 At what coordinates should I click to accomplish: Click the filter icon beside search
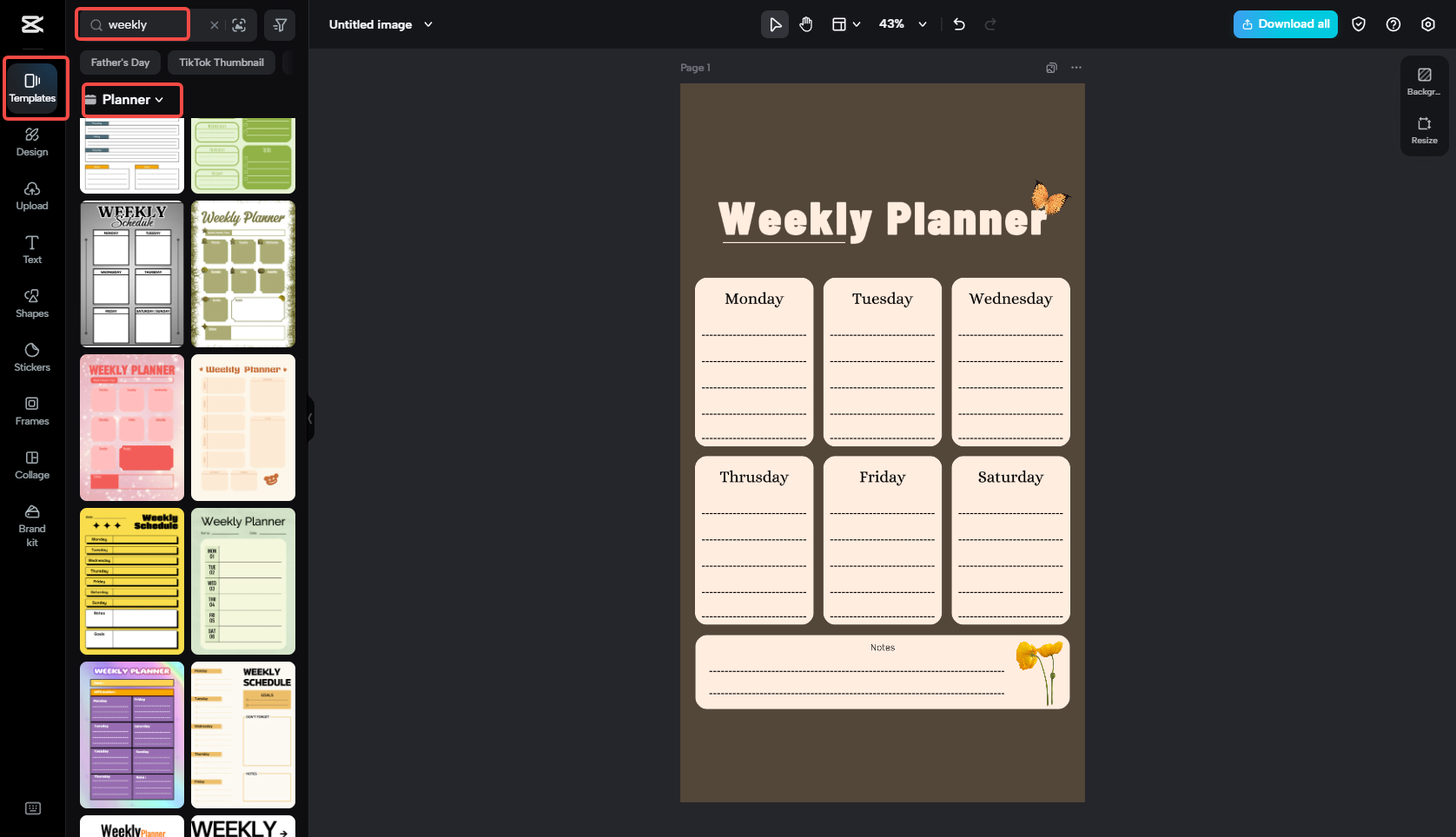point(280,24)
